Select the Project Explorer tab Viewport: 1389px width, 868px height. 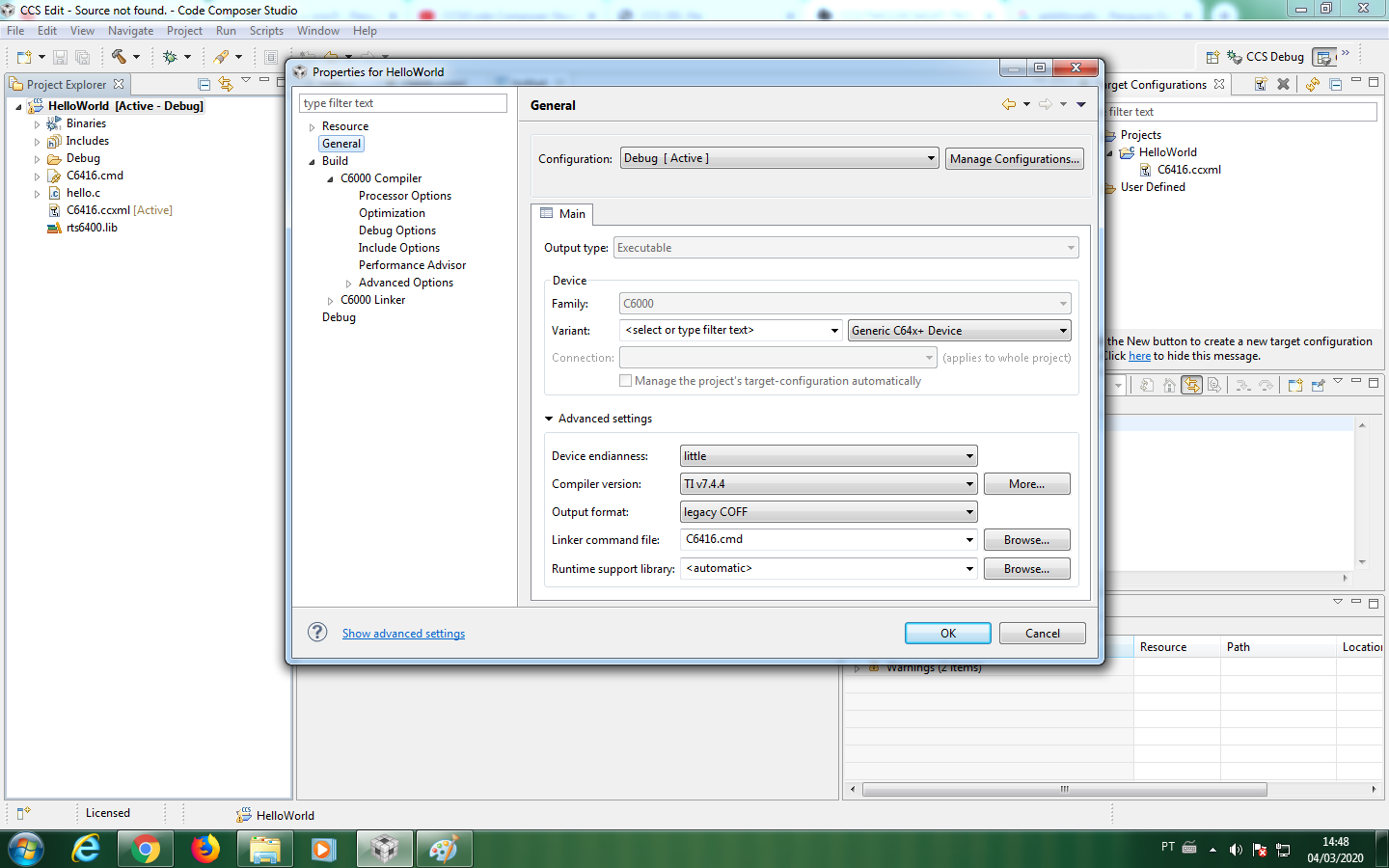(x=67, y=85)
